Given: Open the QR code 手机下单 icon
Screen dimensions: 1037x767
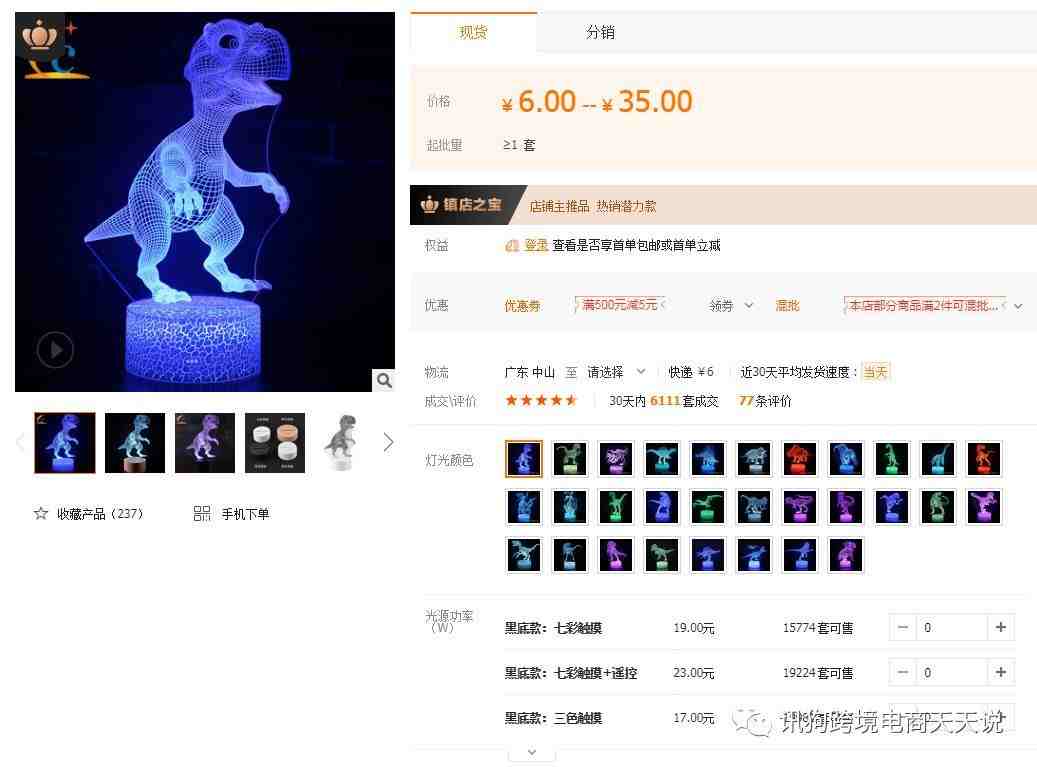Looking at the screenshot, I should pyautogui.click(x=202, y=513).
